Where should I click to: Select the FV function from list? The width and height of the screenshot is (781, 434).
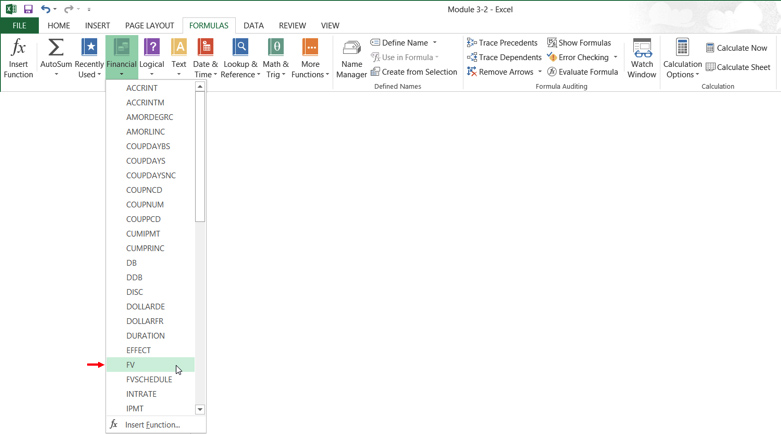[131, 365]
